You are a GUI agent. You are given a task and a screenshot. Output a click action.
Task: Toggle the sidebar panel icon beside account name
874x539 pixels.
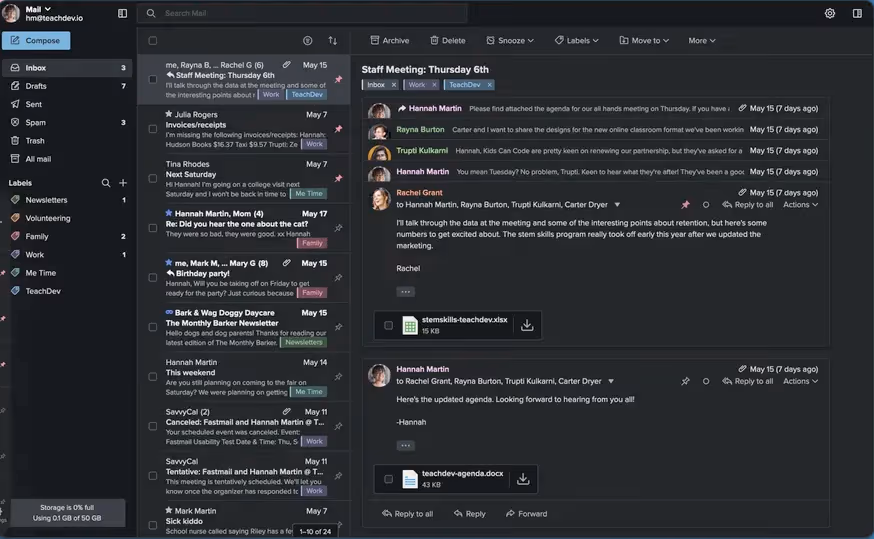click(123, 14)
